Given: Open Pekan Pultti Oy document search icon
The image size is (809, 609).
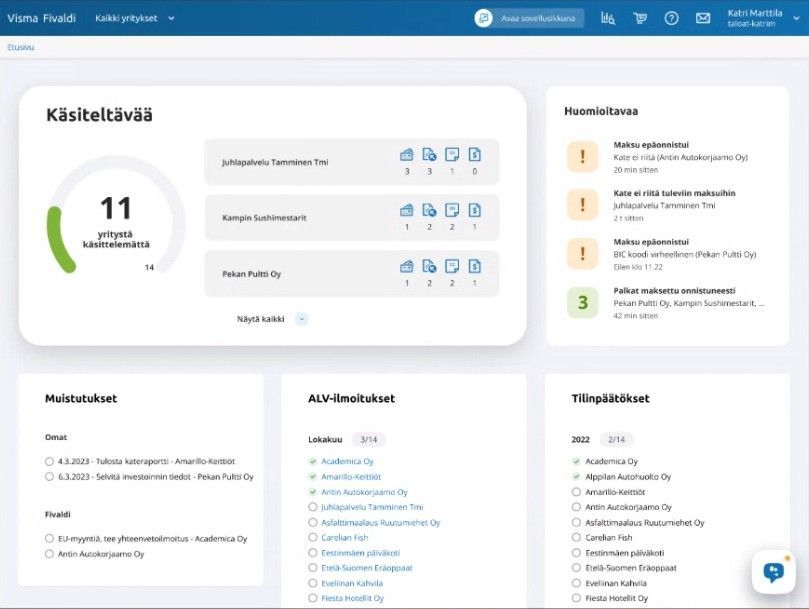Looking at the screenshot, I should pos(429,266).
